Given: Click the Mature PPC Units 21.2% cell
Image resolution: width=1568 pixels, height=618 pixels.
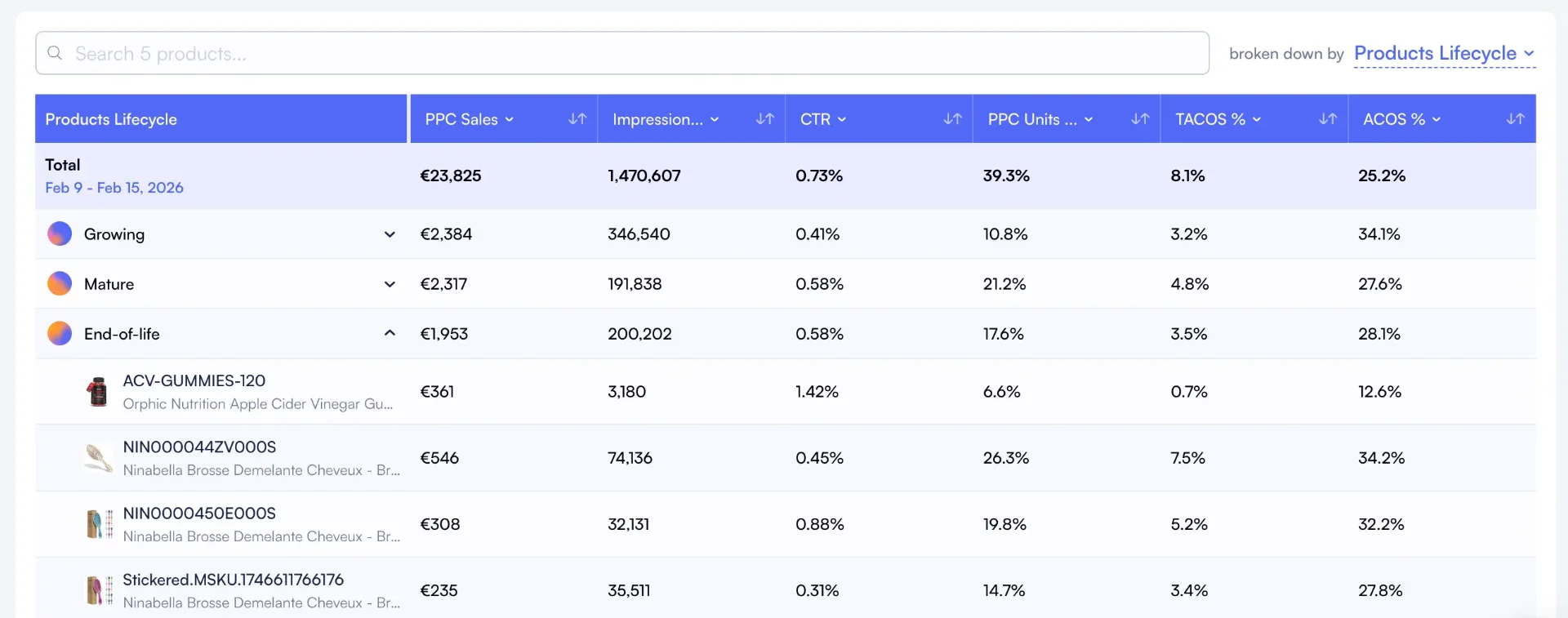Looking at the screenshot, I should tap(1004, 284).
